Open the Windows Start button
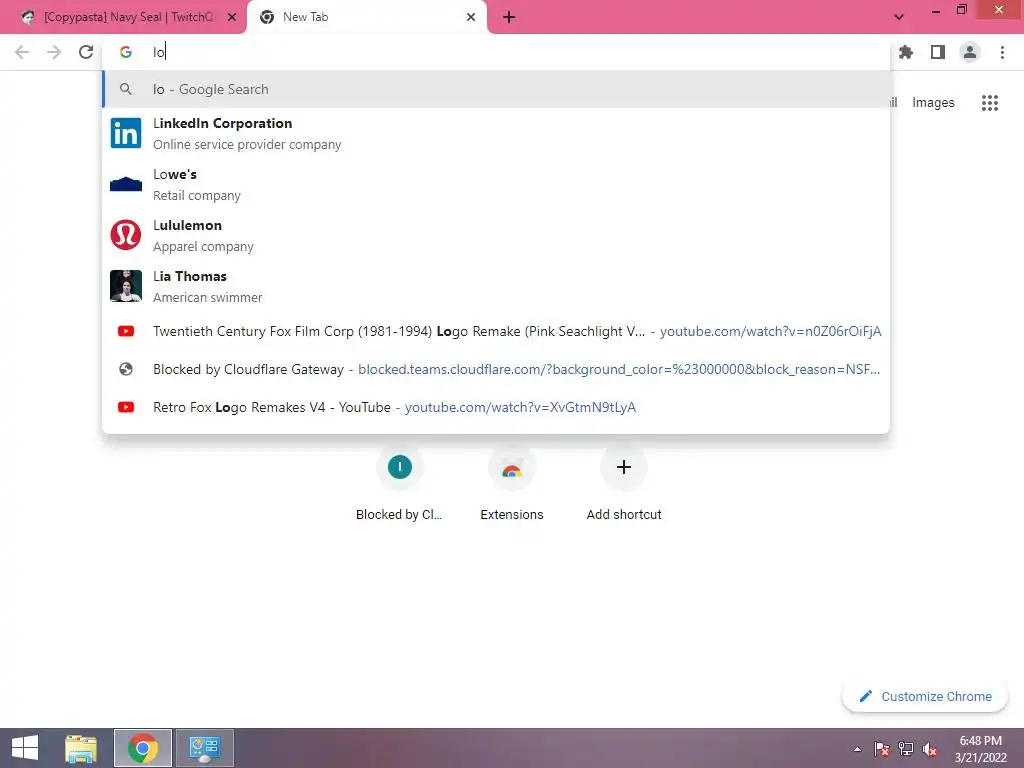 pyautogui.click(x=25, y=748)
